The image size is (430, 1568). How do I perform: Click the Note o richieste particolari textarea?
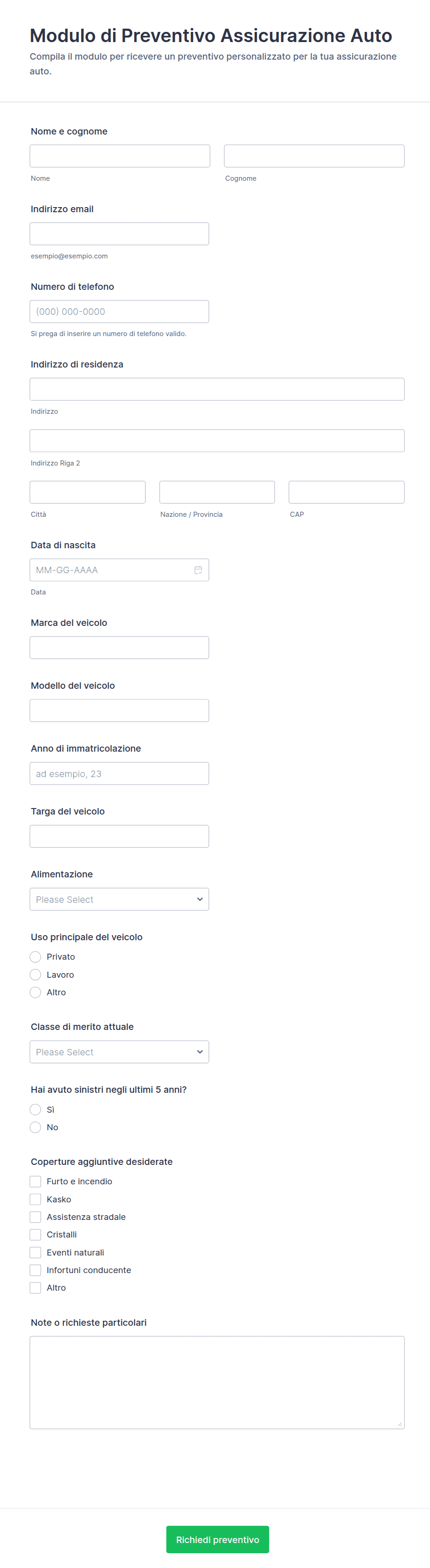(217, 1382)
